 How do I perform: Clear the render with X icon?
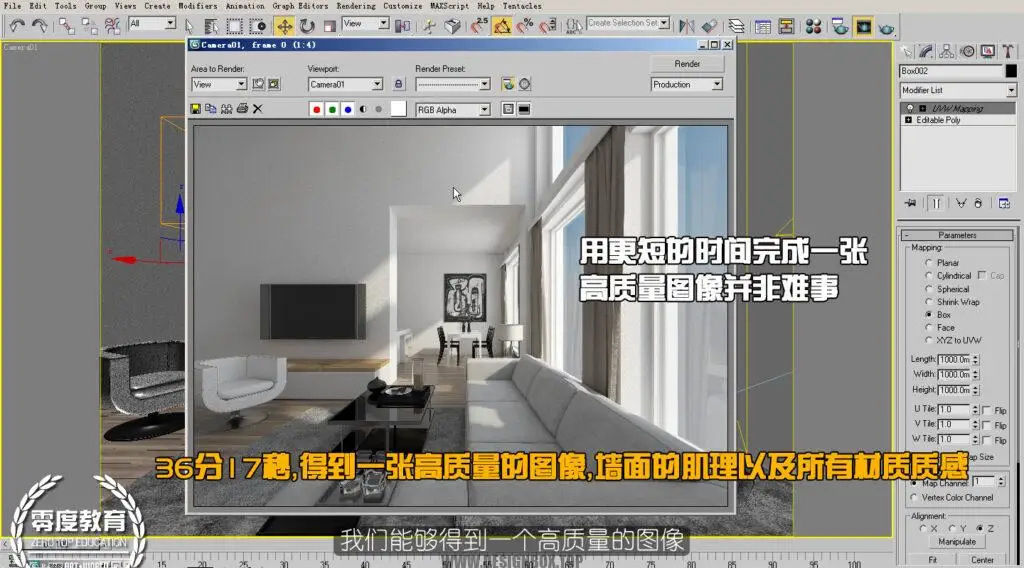tap(258, 109)
